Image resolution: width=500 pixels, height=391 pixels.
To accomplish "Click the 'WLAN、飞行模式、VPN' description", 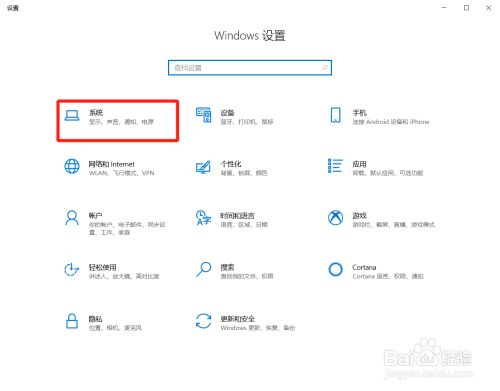I will coord(121,173).
